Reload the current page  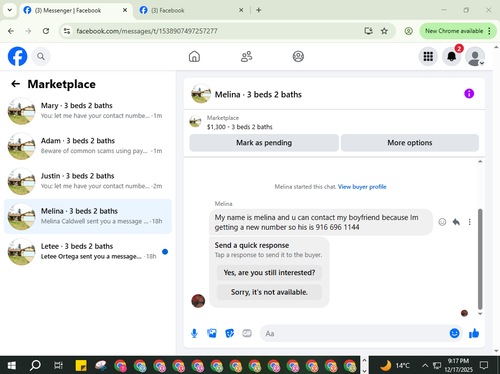tap(46, 31)
